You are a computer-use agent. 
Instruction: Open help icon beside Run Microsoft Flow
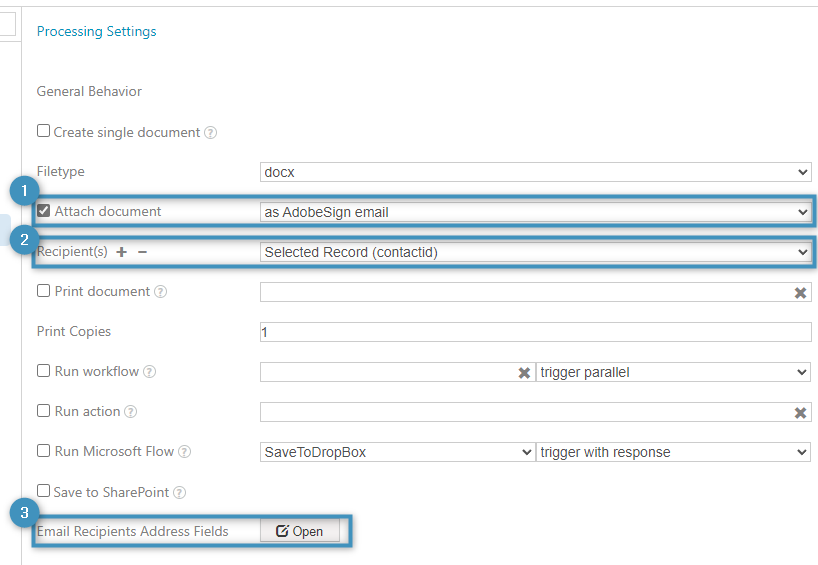tap(185, 451)
